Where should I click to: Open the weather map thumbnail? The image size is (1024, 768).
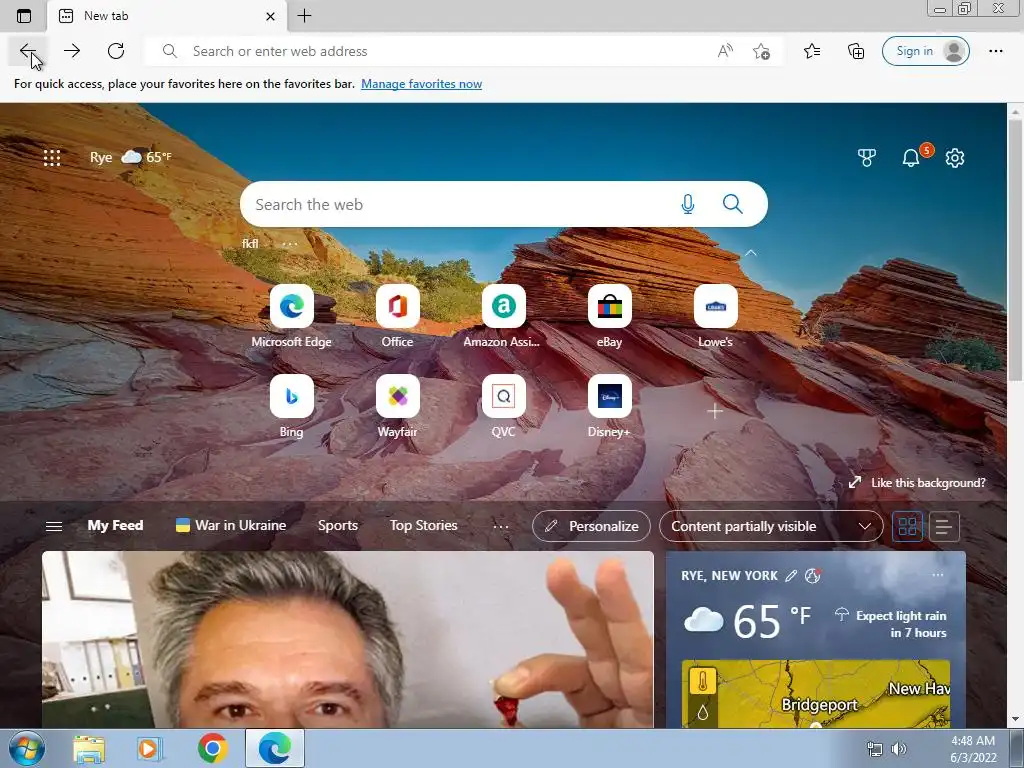pyautogui.click(x=816, y=694)
